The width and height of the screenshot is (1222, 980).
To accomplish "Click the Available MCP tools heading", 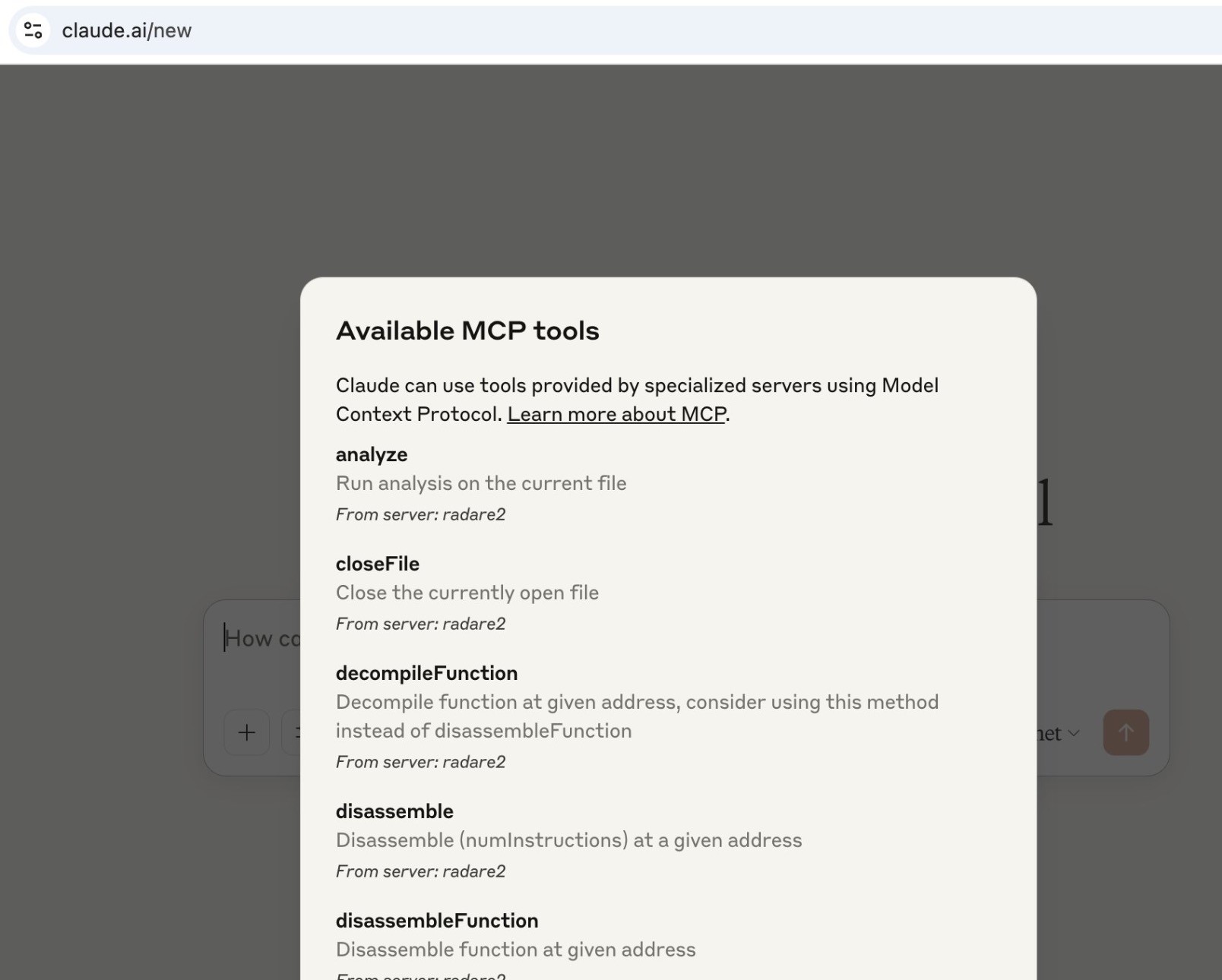I will (467, 330).
